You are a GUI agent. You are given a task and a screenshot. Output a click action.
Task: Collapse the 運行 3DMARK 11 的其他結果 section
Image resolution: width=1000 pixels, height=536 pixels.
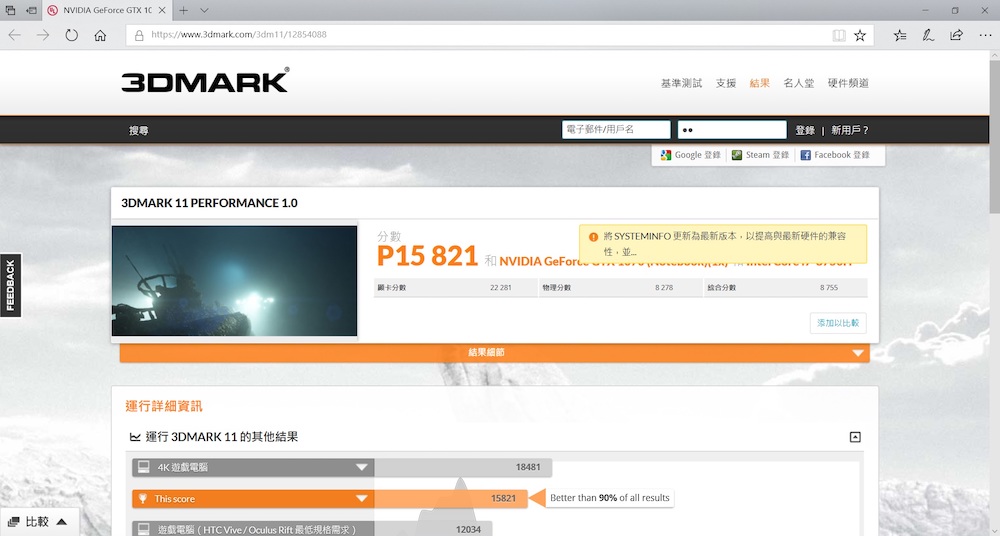click(855, 437)
